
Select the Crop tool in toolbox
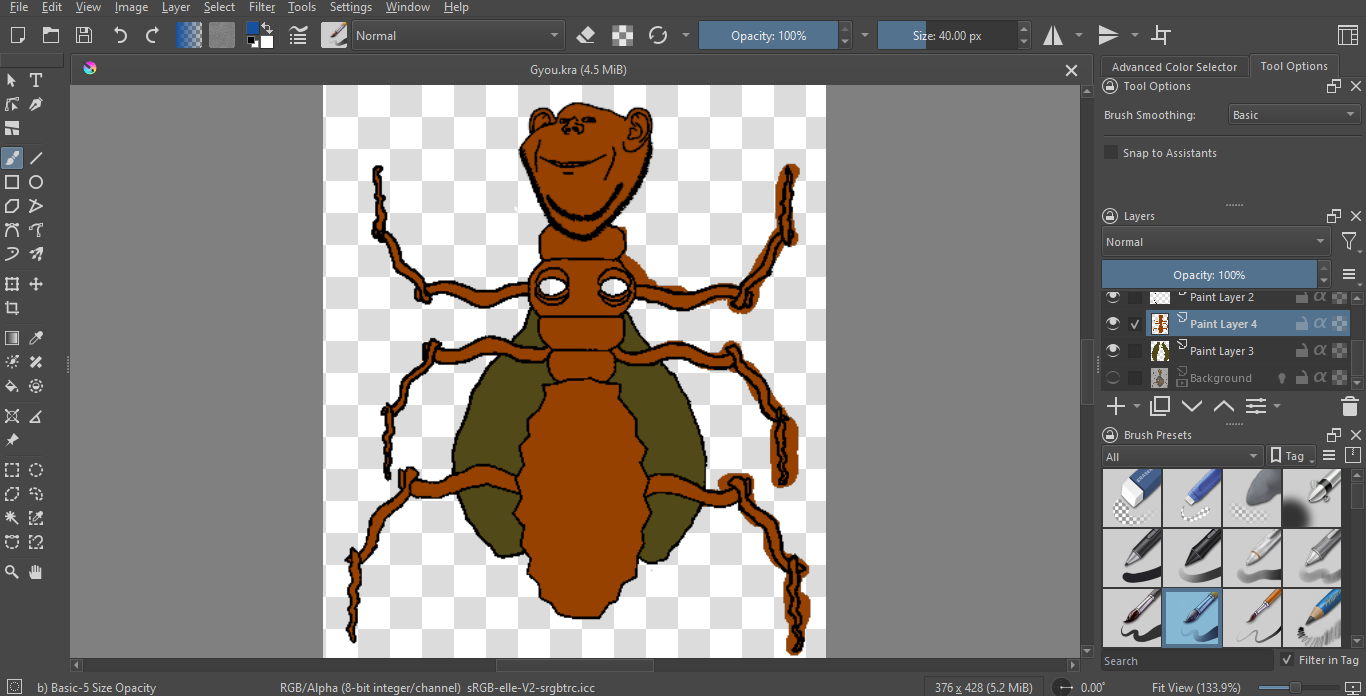(x=12, y=308)
